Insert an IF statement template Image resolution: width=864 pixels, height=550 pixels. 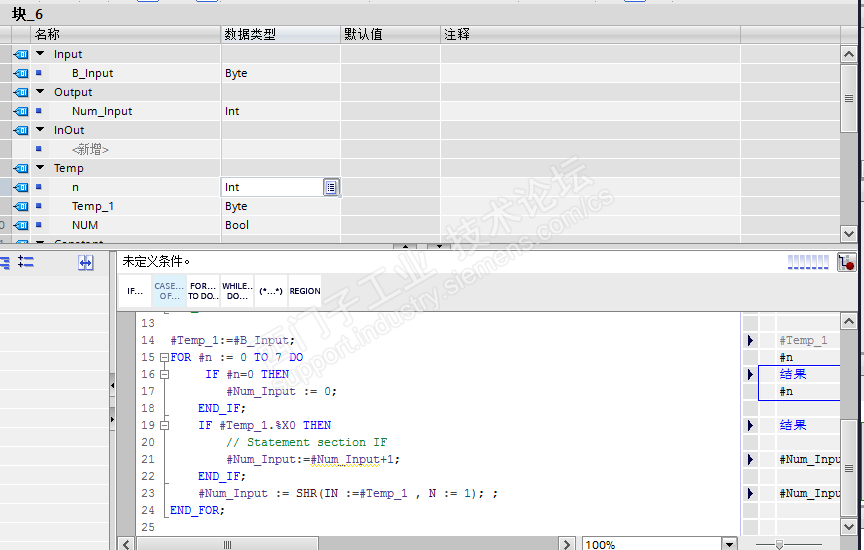pyautogui.click(x=135, y=291)
